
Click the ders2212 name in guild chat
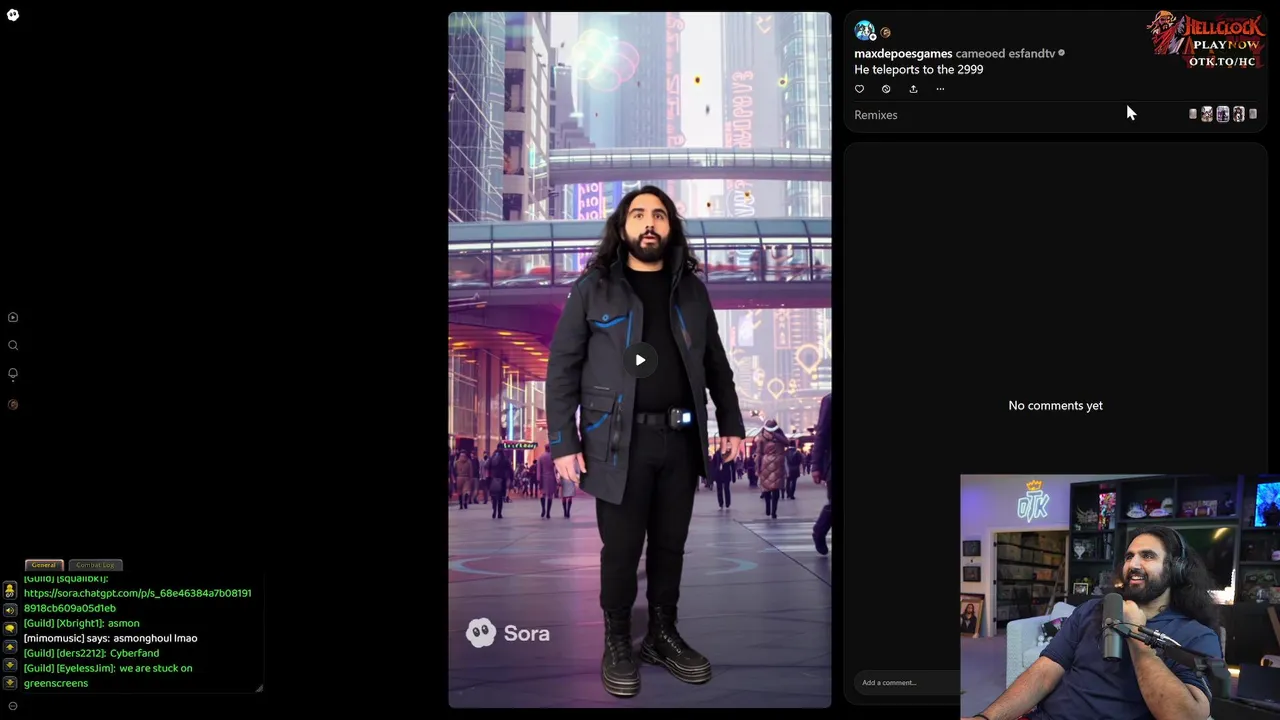(x=81, y=653)
